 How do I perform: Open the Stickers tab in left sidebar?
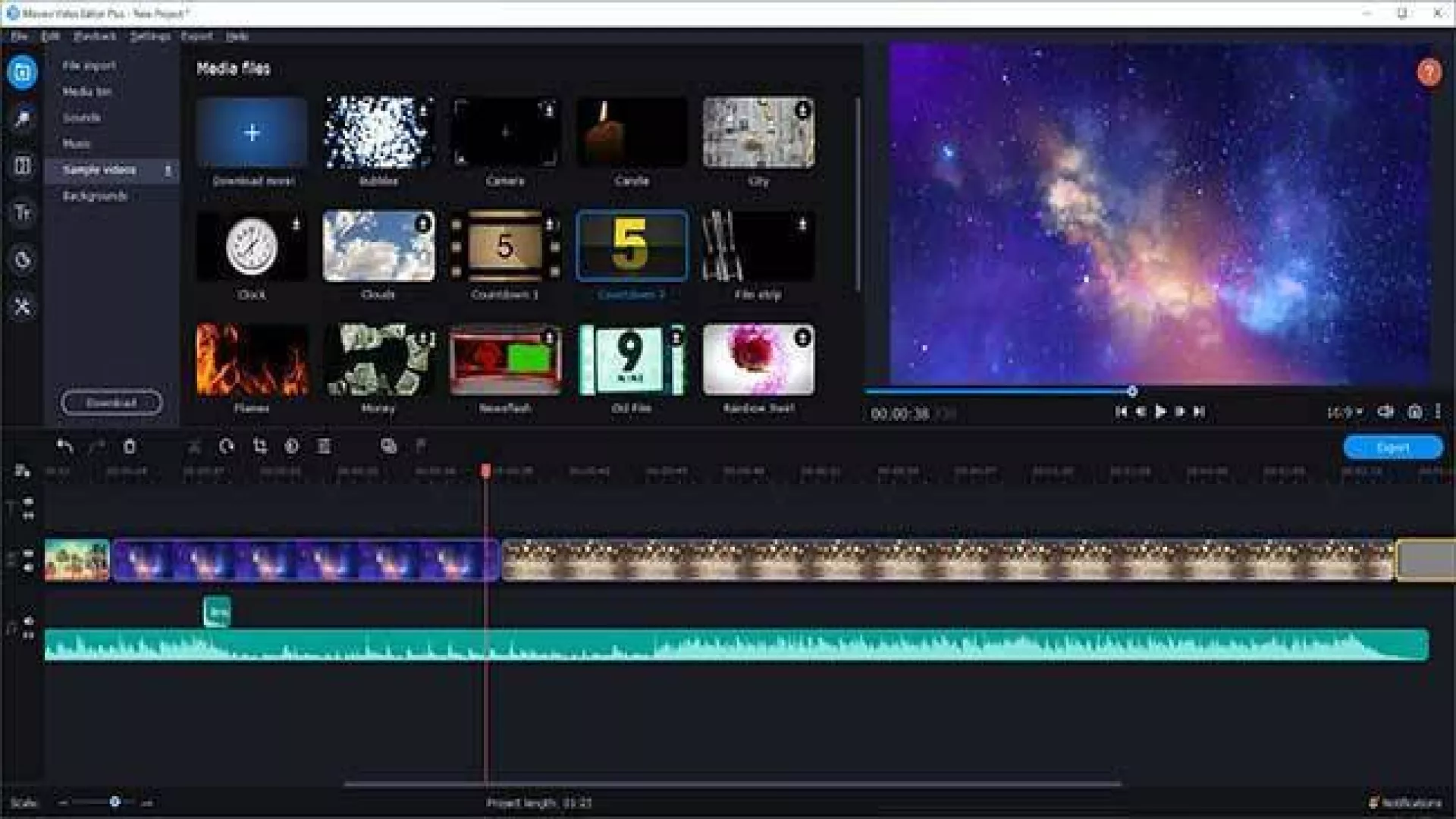pyautogui.click(x=22, y=260)
